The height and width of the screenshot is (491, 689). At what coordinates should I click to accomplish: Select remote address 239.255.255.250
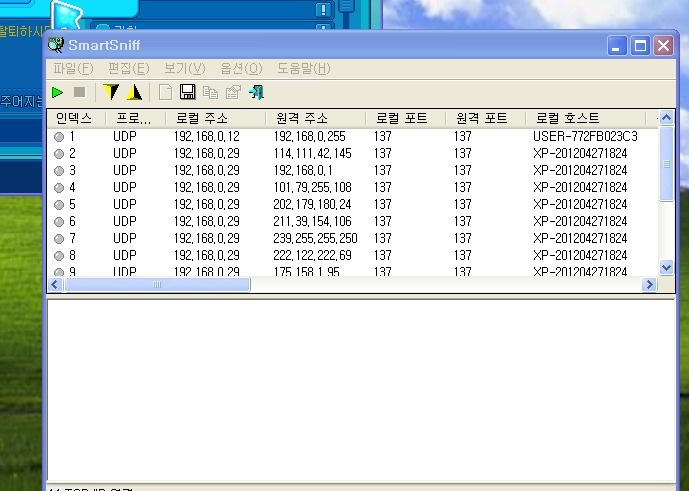click(315, 239)
